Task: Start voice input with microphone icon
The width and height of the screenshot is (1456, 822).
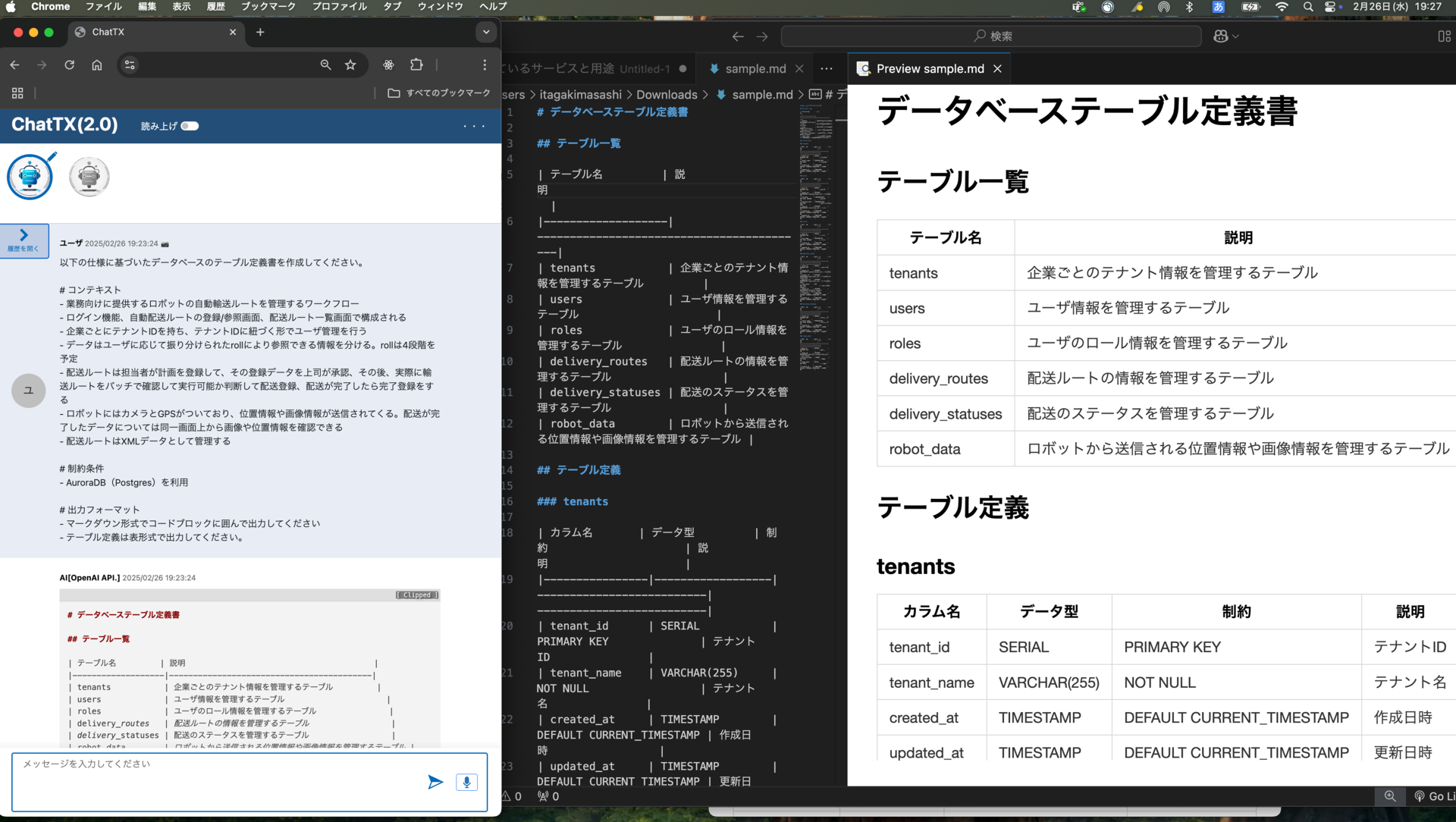Action: [x=466, y=782]
